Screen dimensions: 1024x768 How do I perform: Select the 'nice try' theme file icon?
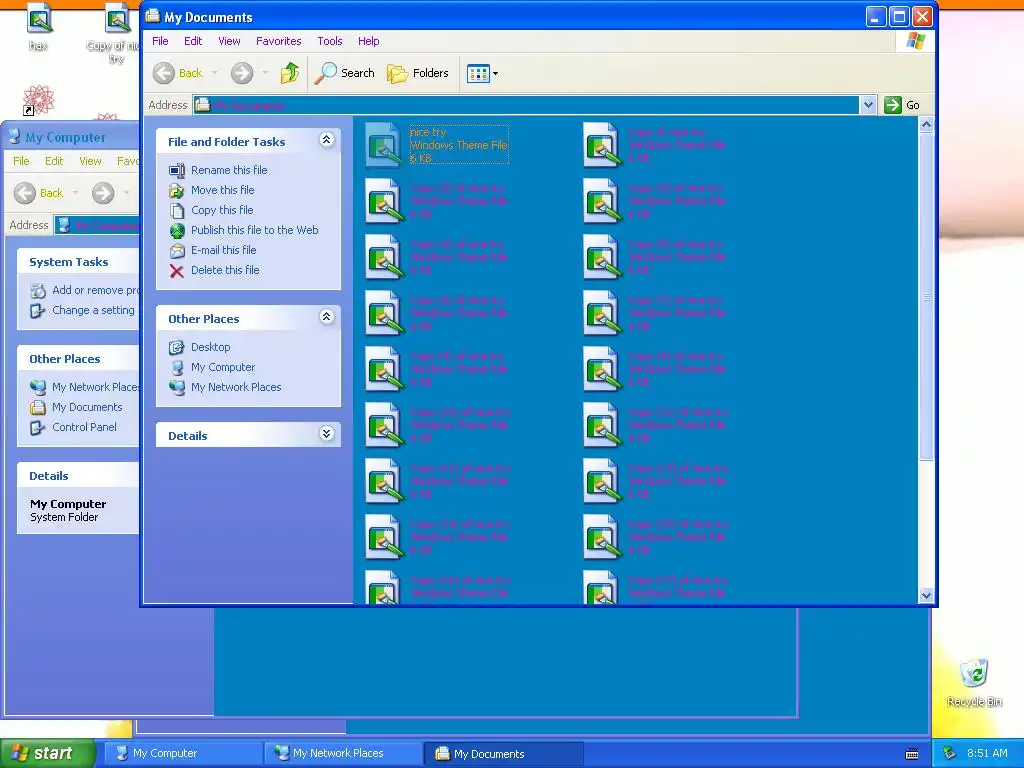tap(383, 144)
